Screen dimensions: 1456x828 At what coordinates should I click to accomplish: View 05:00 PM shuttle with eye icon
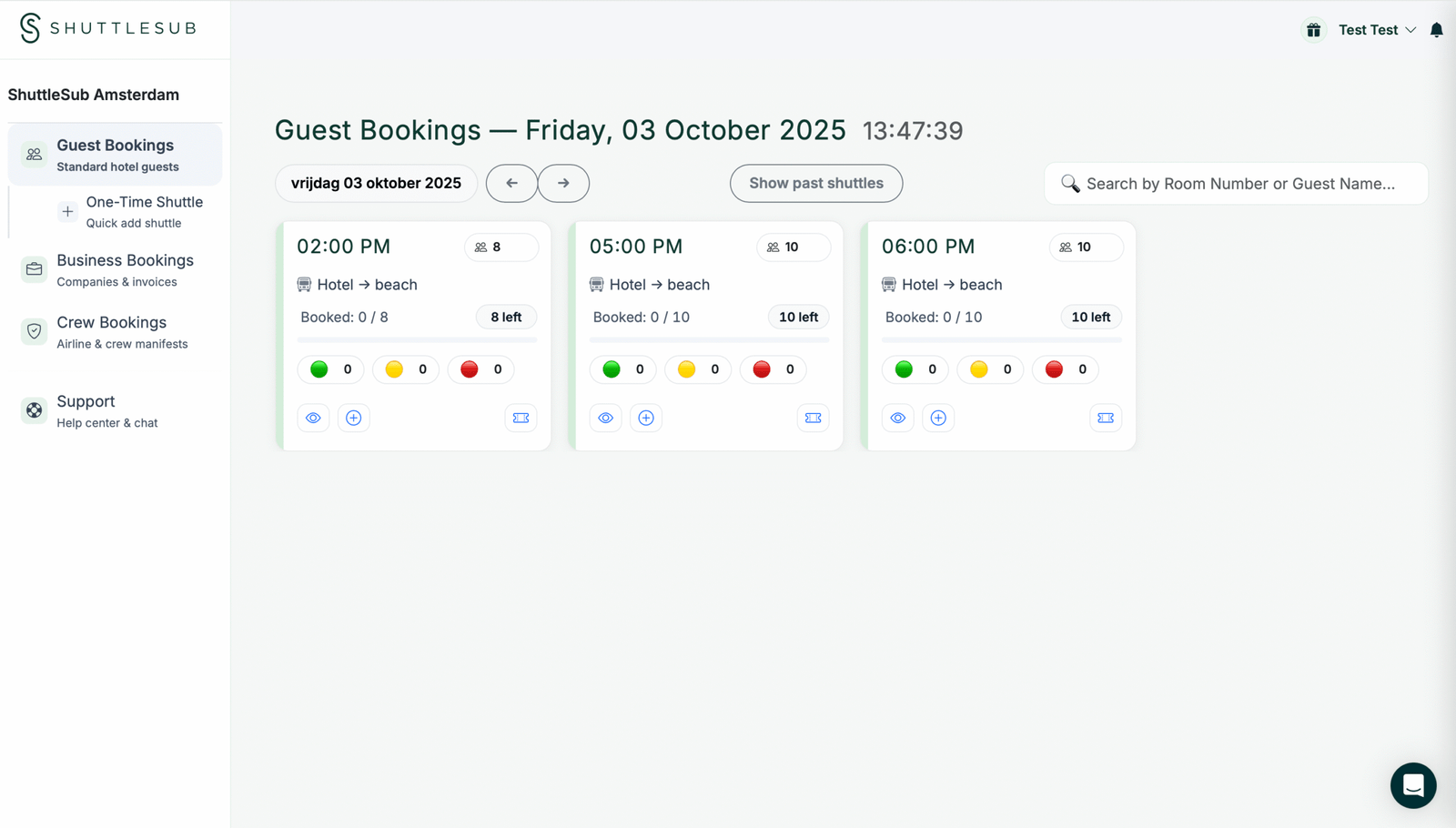(x=606, y=418)
